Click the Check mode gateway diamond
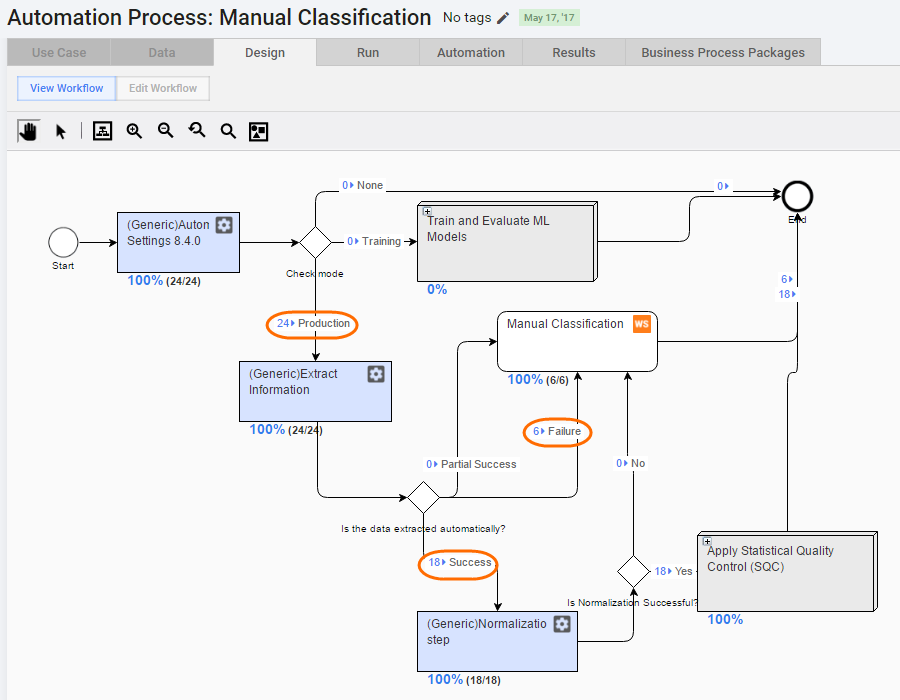This screenshot has height=700, width=900. [315, 242]
